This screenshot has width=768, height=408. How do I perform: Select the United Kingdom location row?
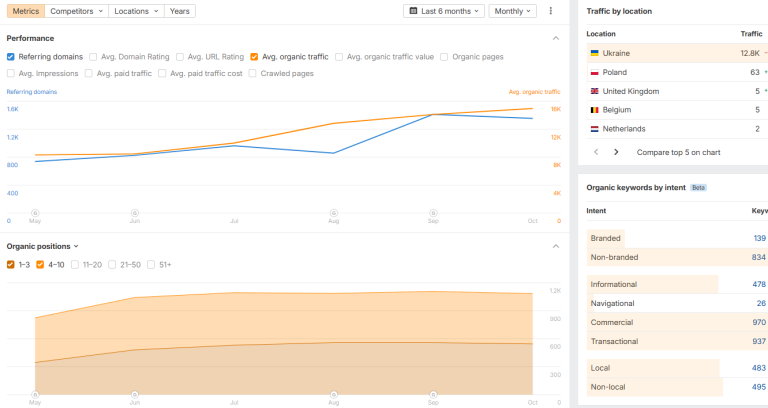[677, 91]
